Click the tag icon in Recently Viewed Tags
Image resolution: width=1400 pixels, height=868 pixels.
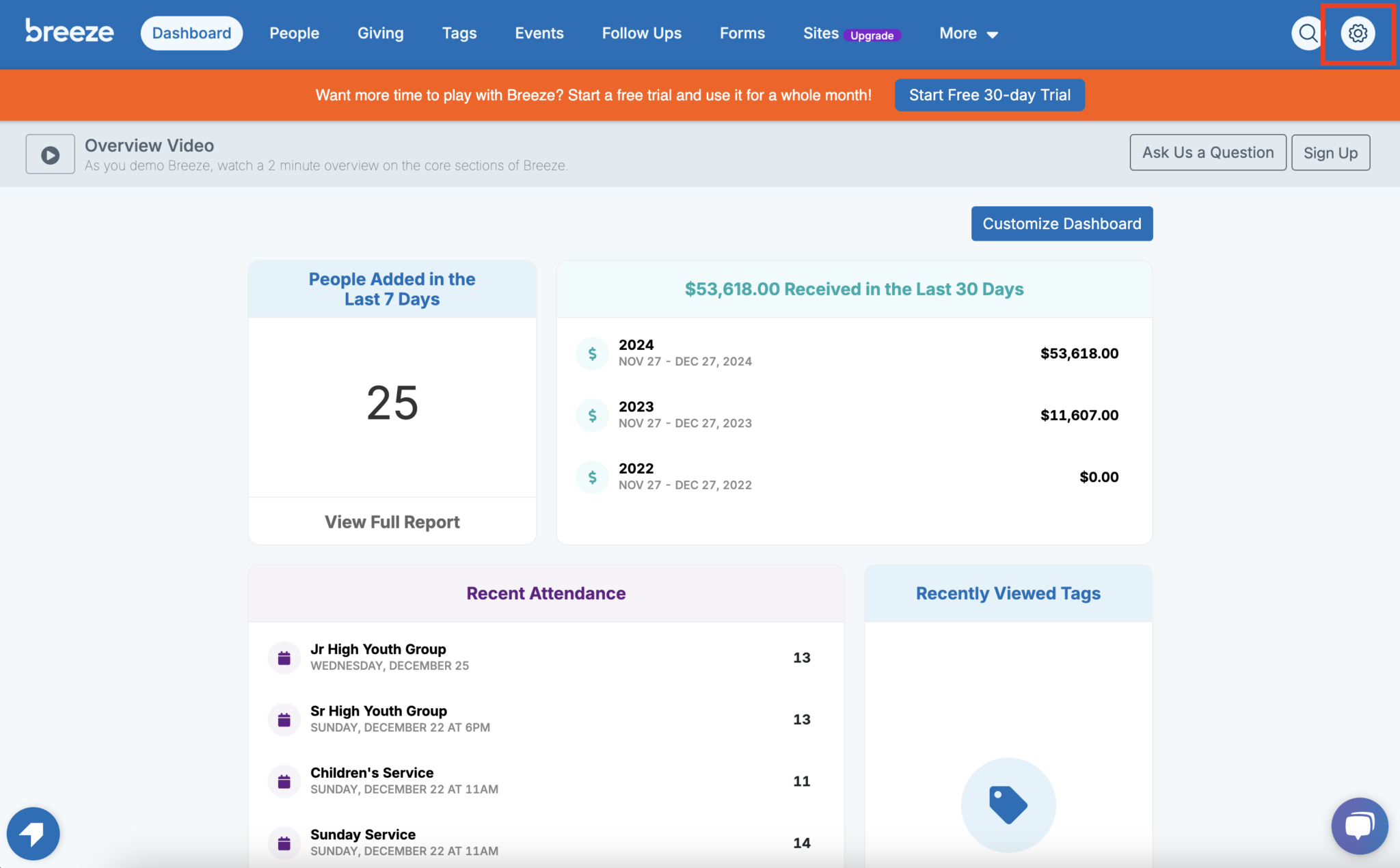tap(1008, 804)
